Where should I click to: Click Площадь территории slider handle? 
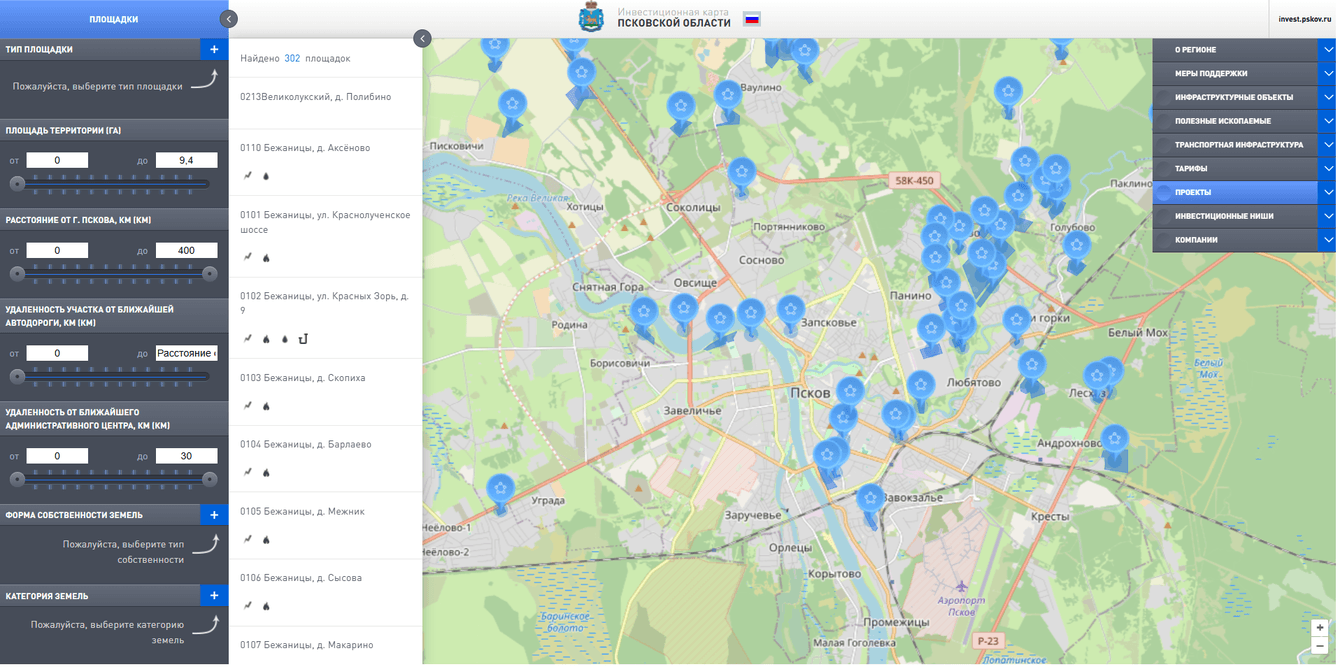pyautogui.click(x=17, y=184)
